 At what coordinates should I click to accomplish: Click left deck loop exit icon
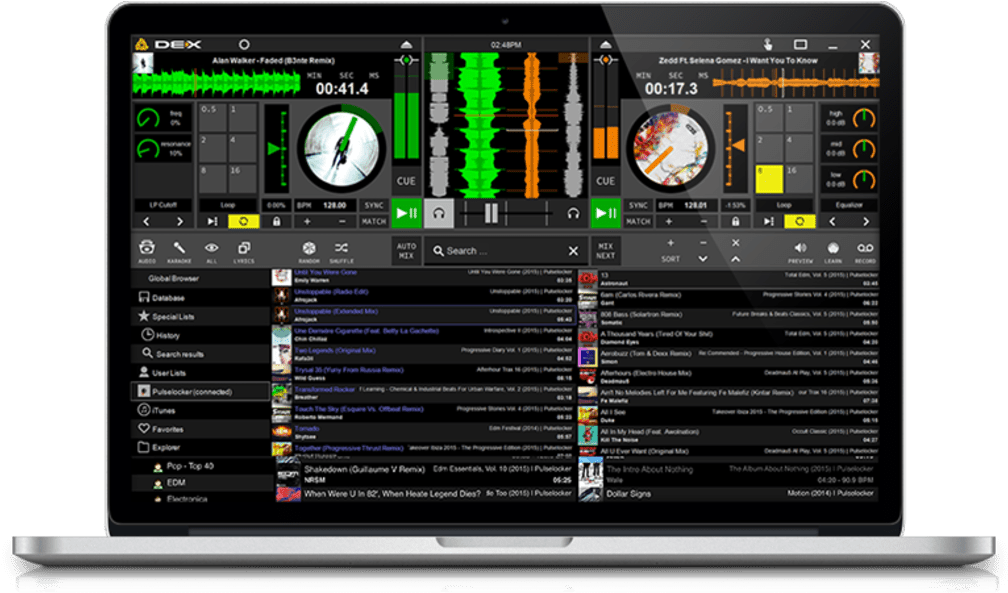[212, 221]
